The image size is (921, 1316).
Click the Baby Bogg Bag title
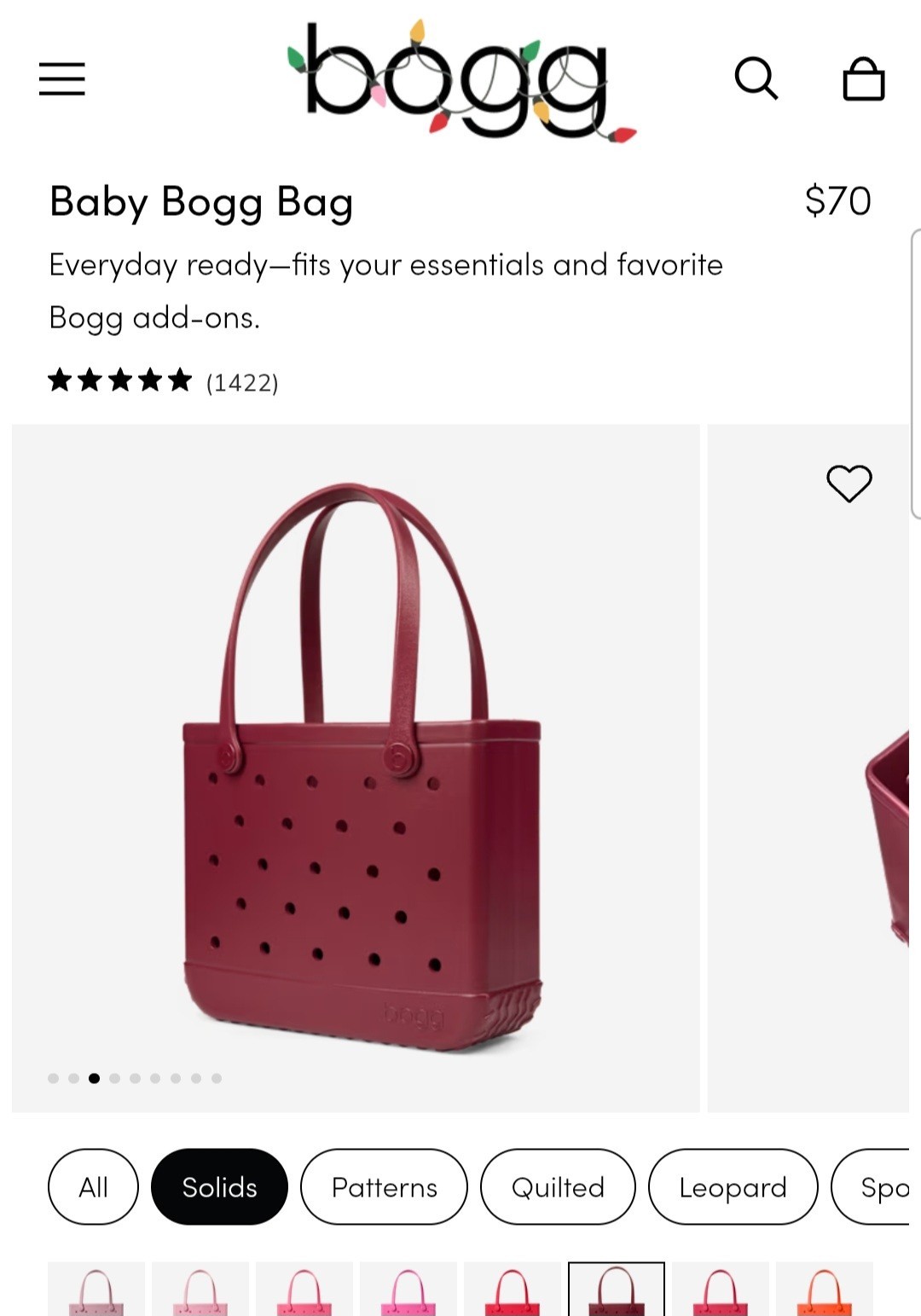(200, 202)
